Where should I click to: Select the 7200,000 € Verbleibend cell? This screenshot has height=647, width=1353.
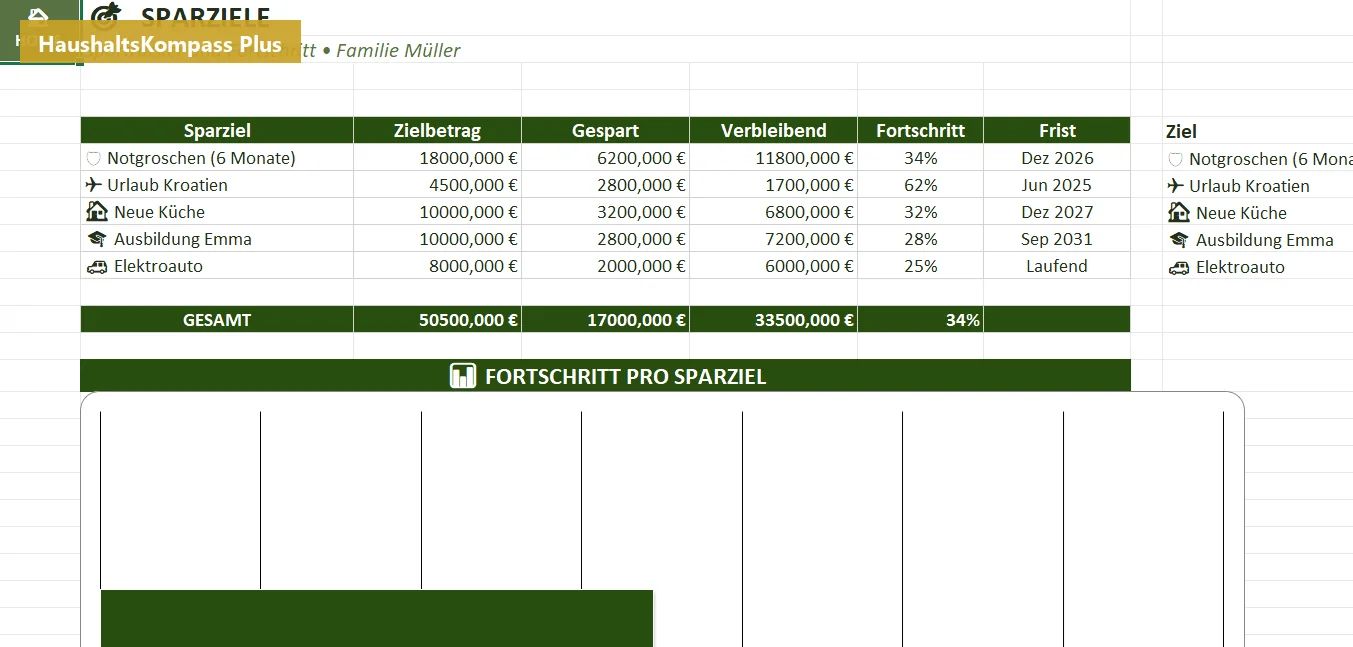pos(773,239)
